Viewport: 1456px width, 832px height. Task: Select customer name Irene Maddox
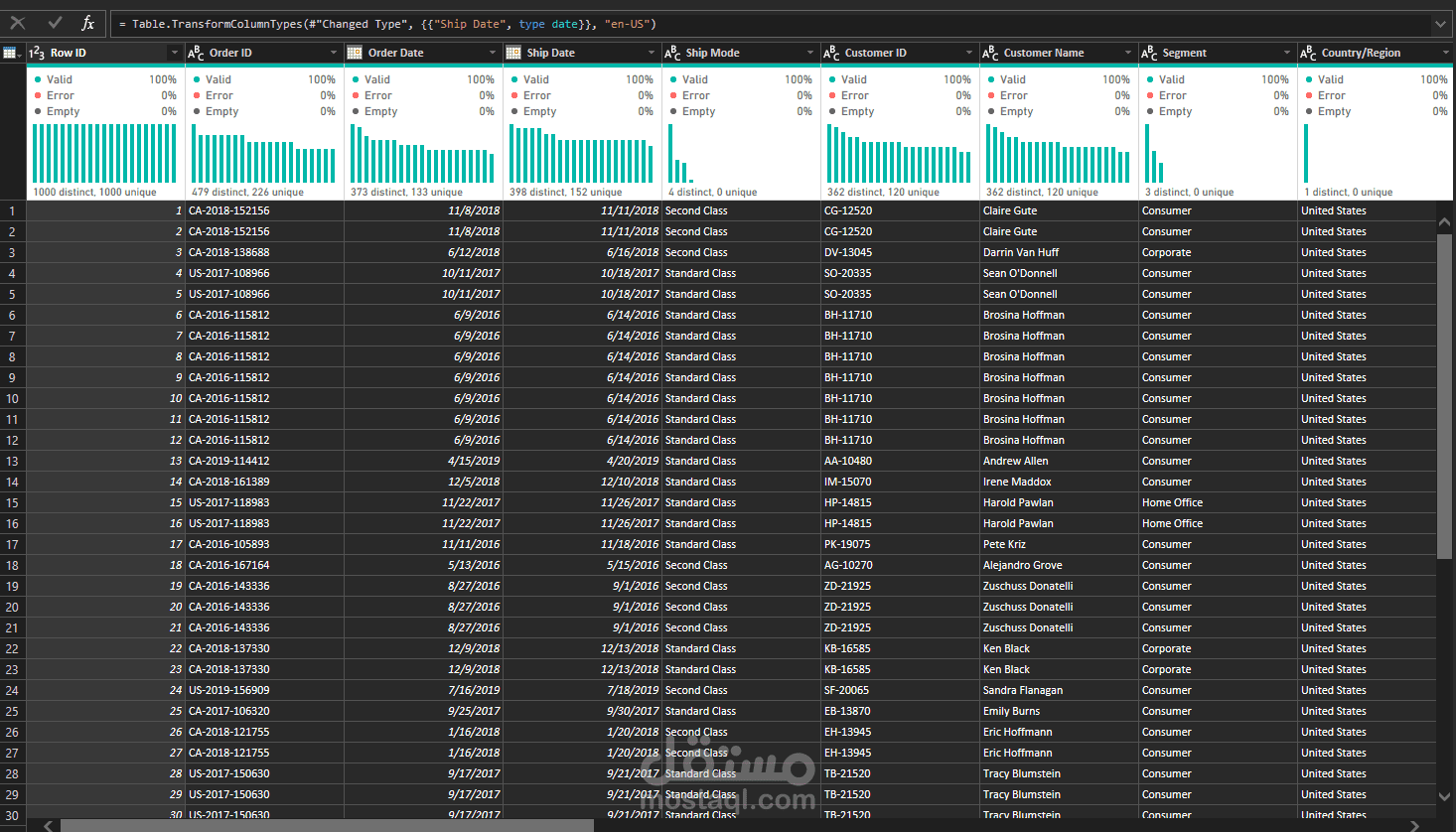click(x=1059, y=482)
